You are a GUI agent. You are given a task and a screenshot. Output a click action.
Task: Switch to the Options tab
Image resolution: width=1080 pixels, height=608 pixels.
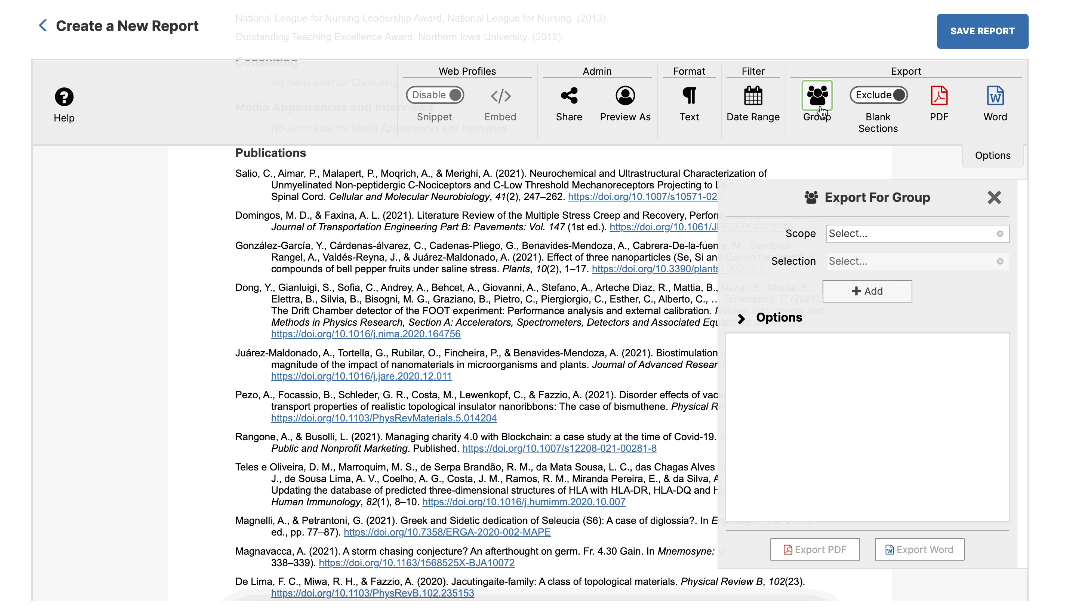(993, 156)
